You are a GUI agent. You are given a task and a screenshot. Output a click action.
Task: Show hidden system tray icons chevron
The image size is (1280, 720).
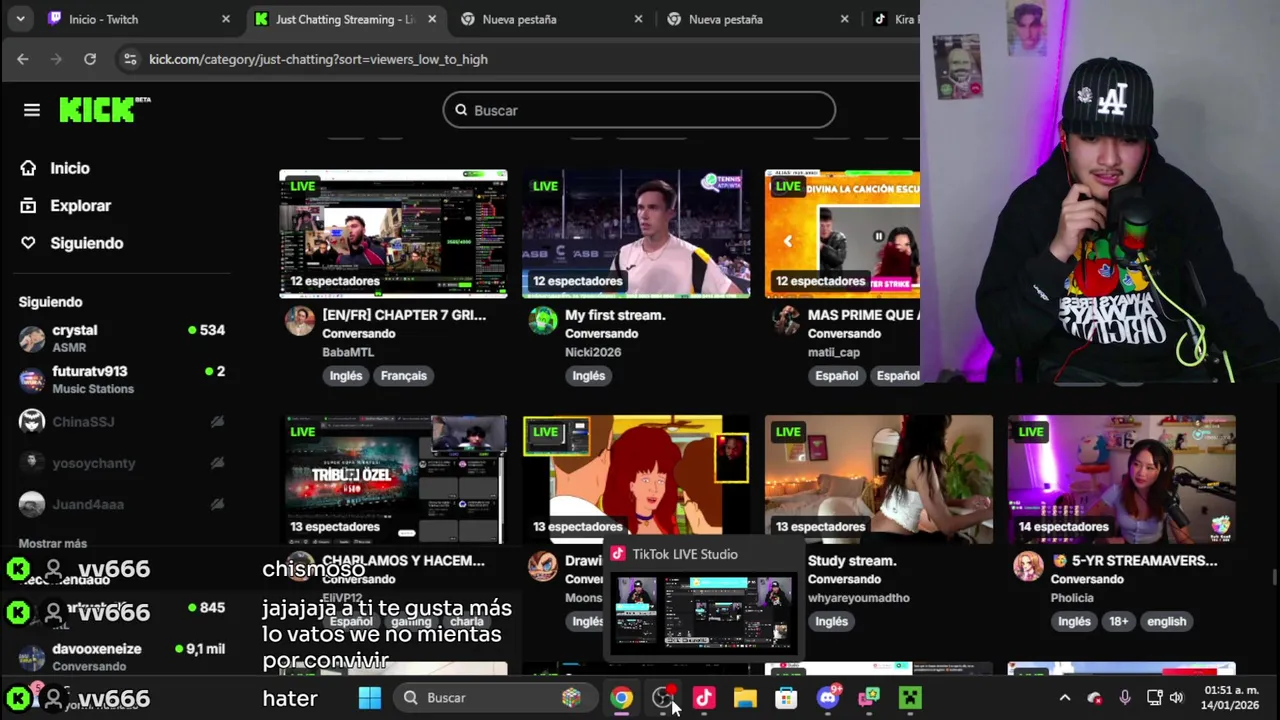(x=1065, y=698)
